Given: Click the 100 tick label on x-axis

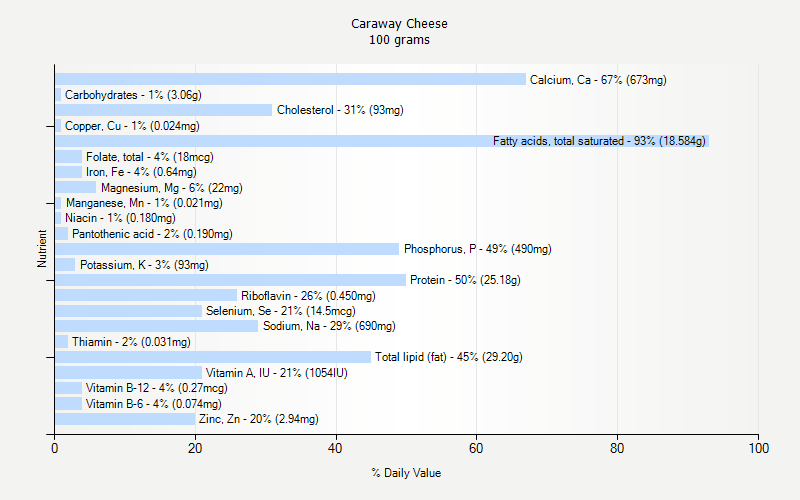Looking at the screenshot, I should [x=759, y=448].
